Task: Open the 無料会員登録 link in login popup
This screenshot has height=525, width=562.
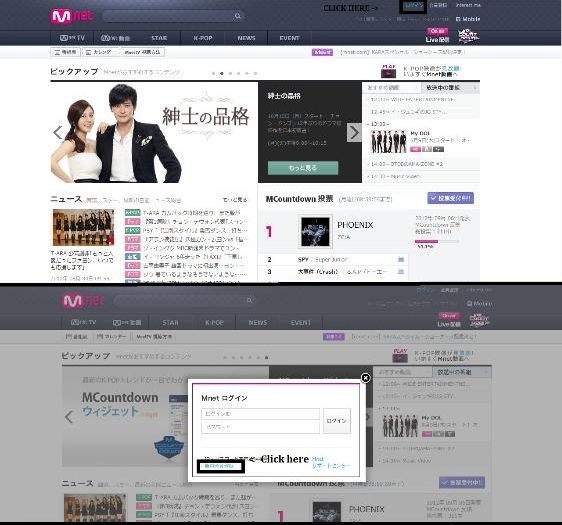Action: coord(220,466)
